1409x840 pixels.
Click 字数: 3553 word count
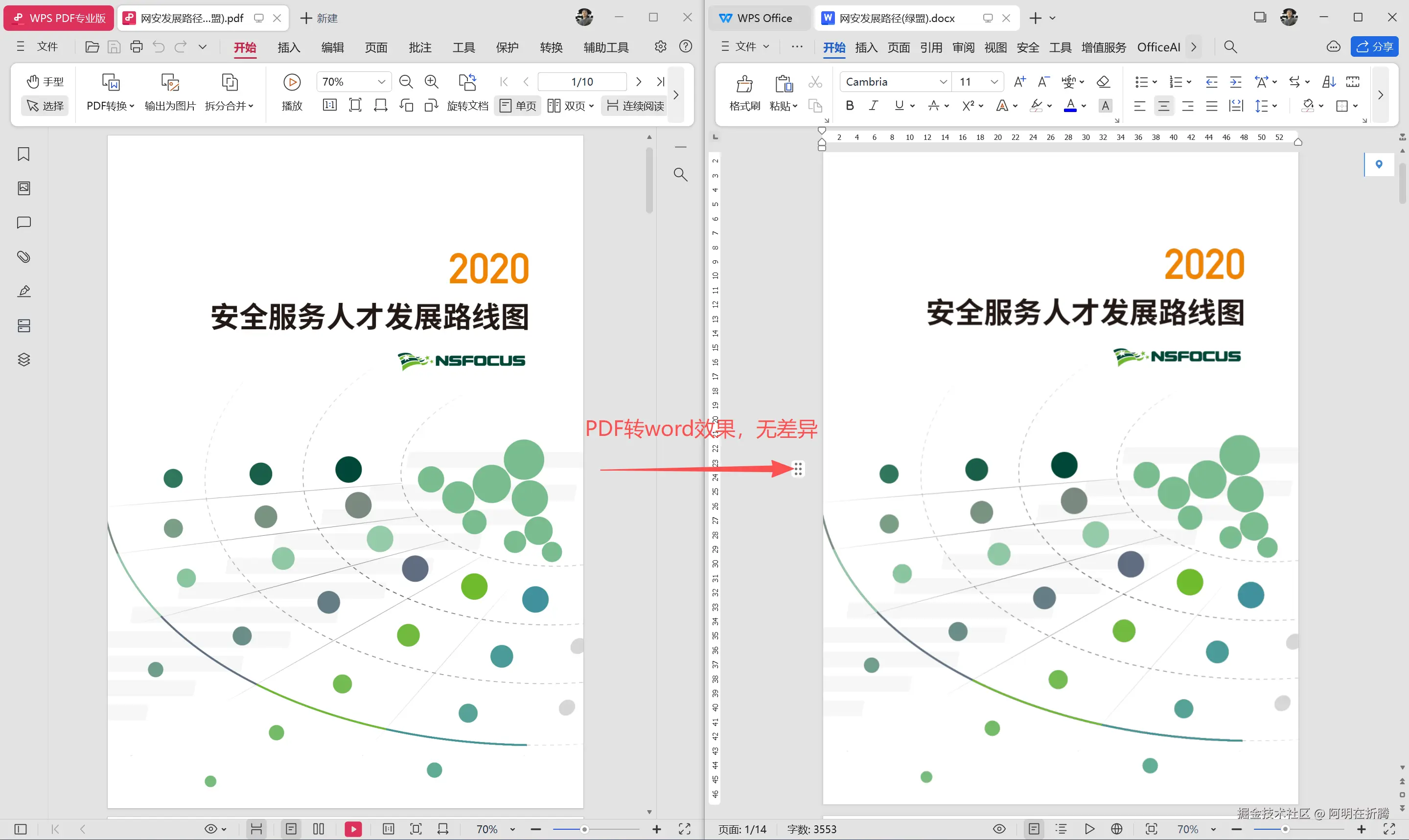[x=811, y=829]
